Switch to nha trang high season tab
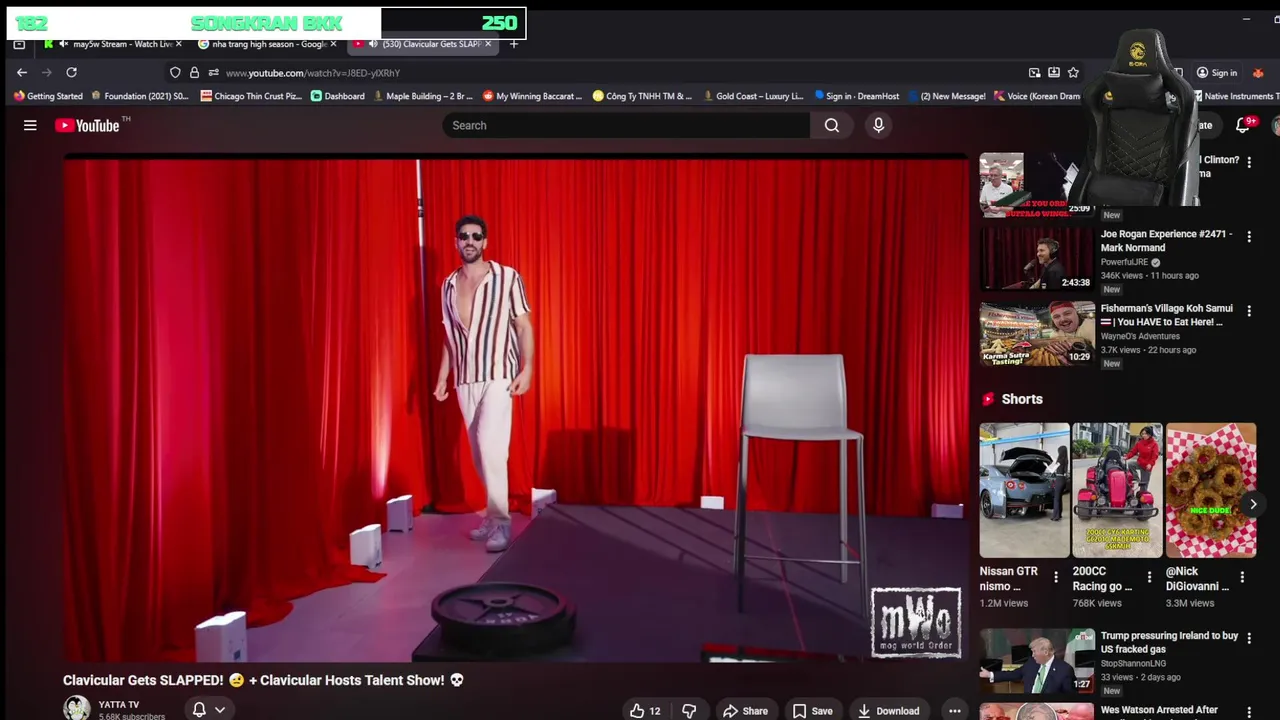Screen dimensions: 1280x720 tap(265, 44)
